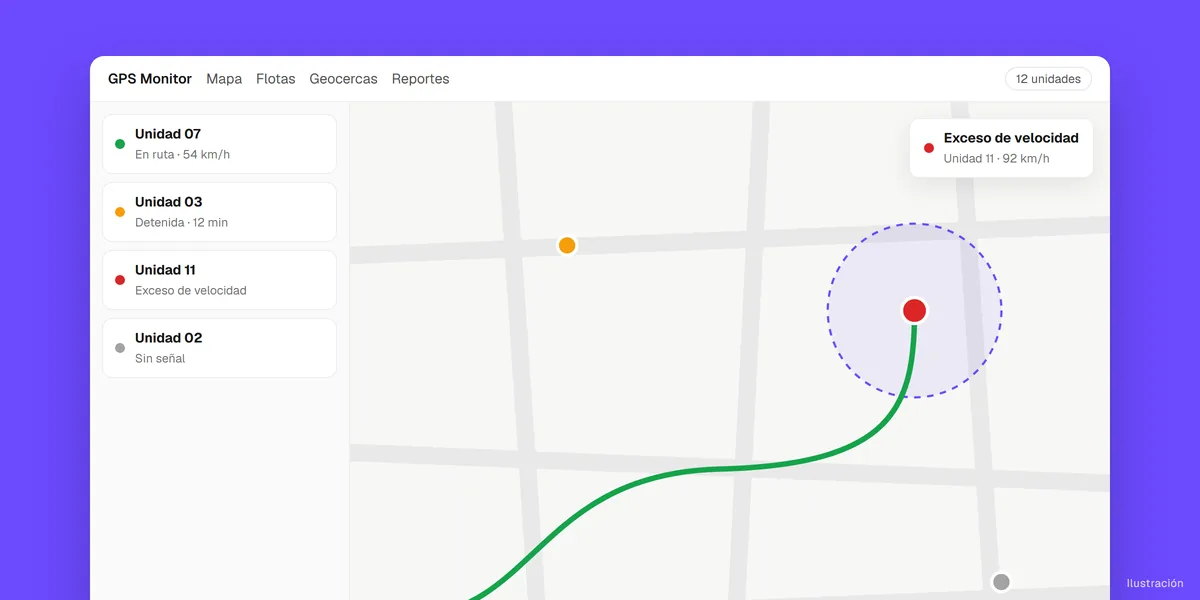Click the 'Unidad 11 · 92 km/h' text

tap(996, 159)
